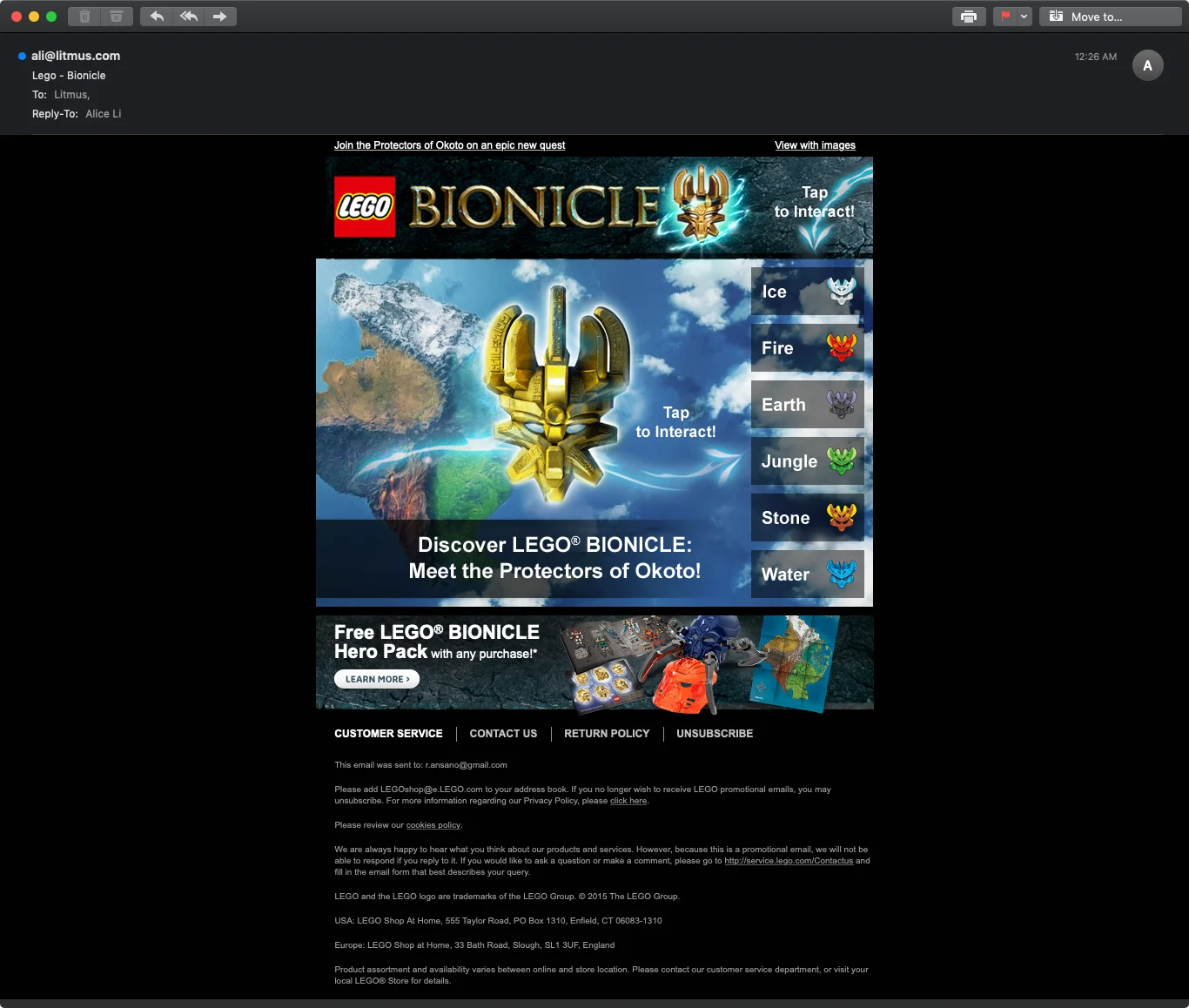This screenshot has width=1189, height=1008.
Task: Click the Free LEGO BIONICLE Hero Pack text
Action: pos(436,642)
